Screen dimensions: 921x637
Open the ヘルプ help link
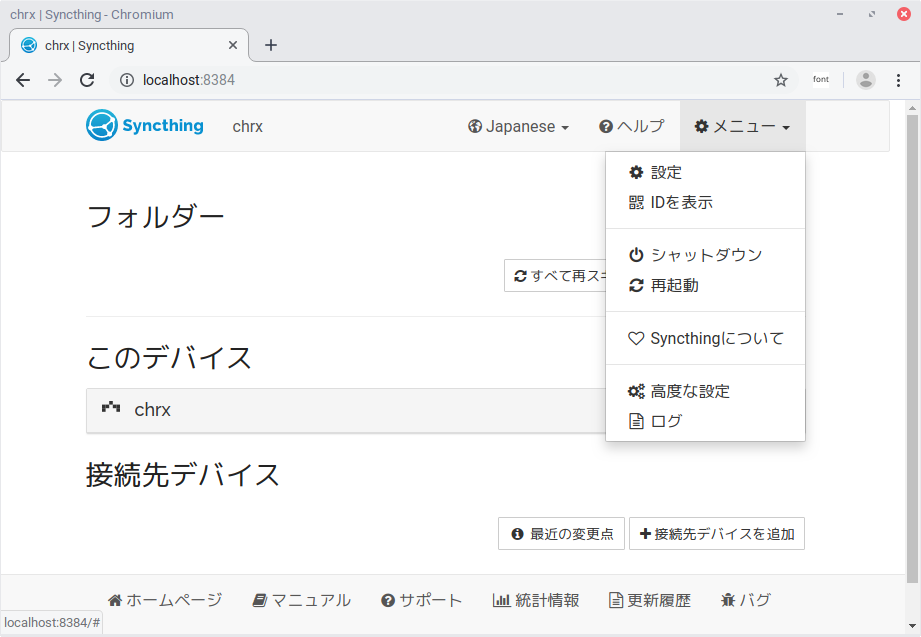[x=631, y=127]
